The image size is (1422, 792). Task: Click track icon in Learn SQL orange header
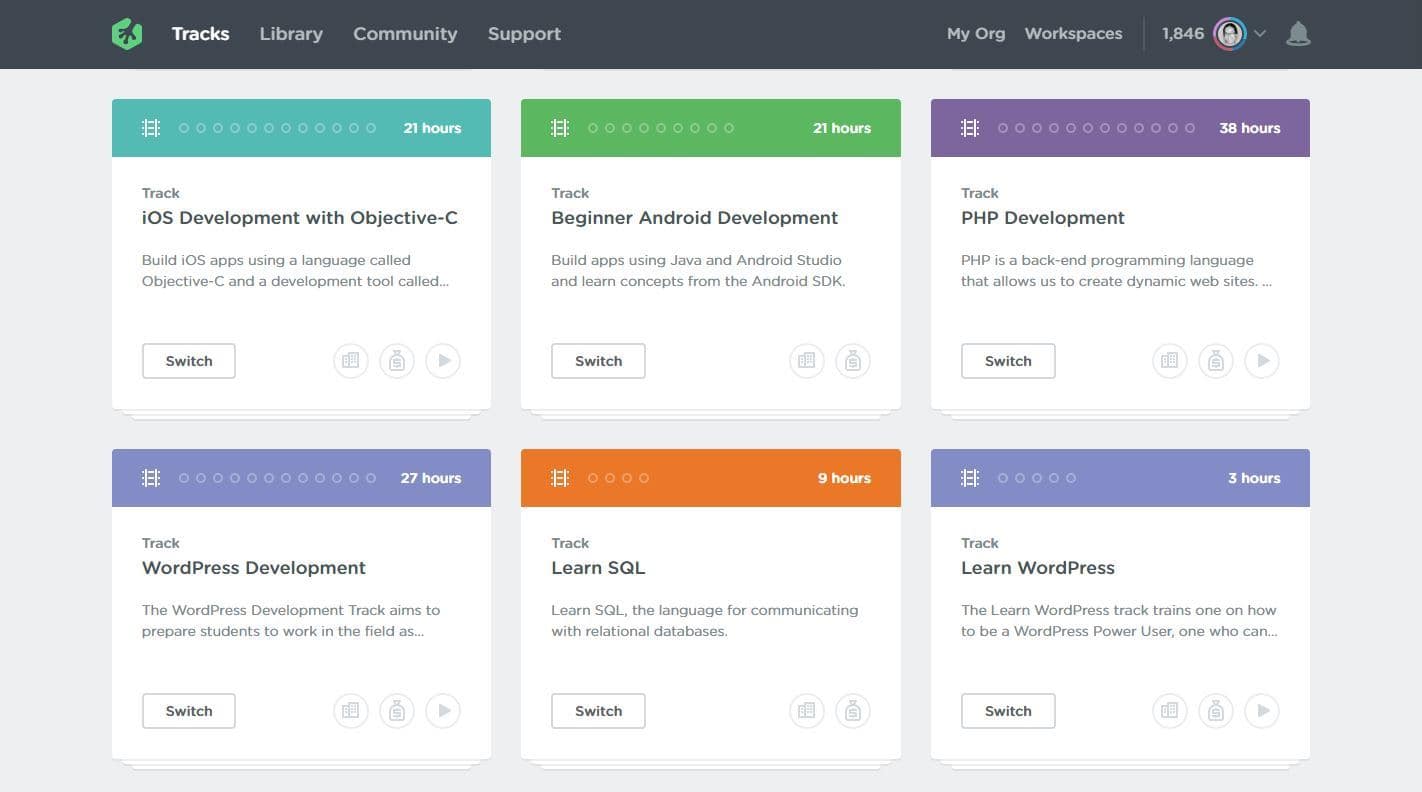click(x=560, y=478)
